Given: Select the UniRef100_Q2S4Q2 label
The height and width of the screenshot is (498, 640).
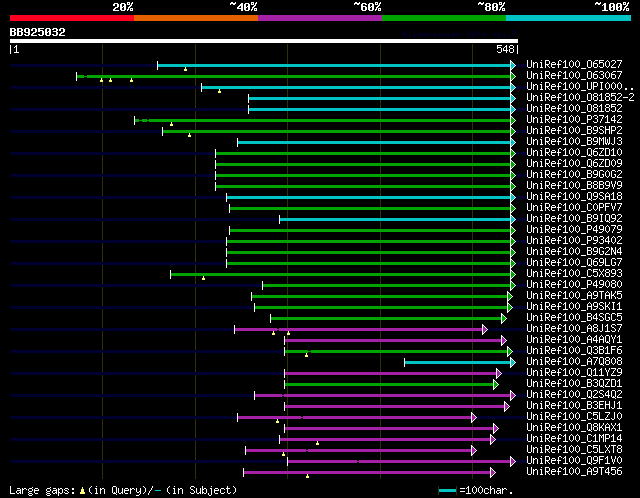Looking at the screenshot, I should tap(574, 395).
